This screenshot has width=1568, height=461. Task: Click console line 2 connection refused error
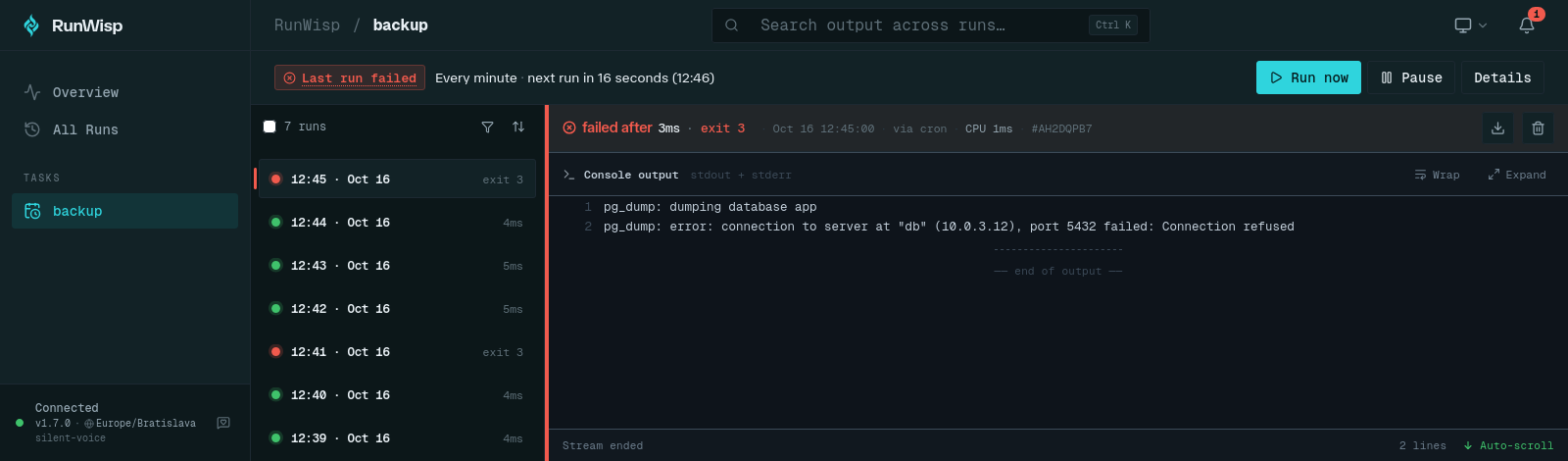(949, 227)
